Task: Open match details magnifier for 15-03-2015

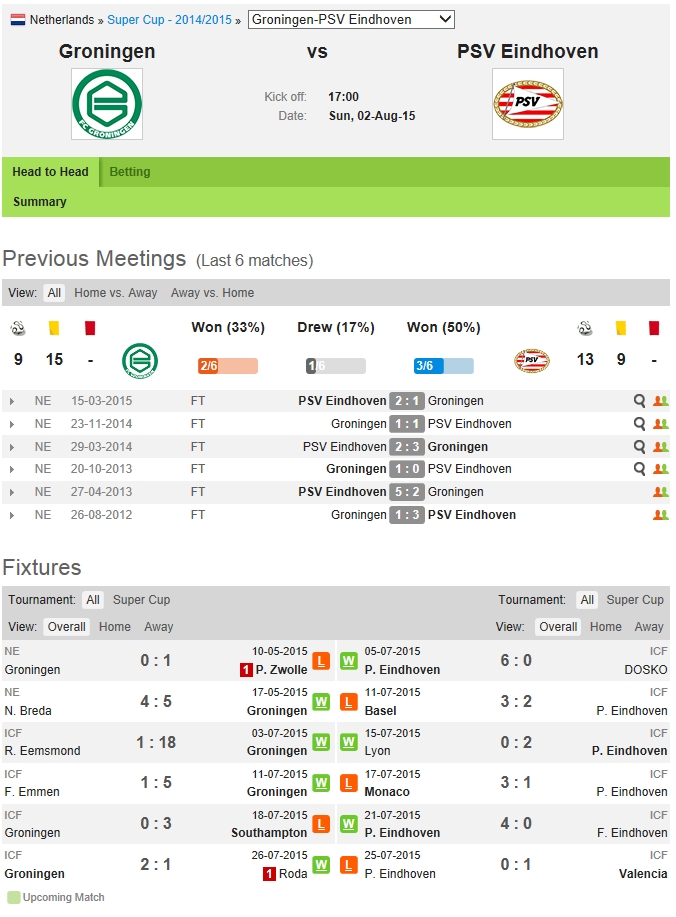Action: 640,401
